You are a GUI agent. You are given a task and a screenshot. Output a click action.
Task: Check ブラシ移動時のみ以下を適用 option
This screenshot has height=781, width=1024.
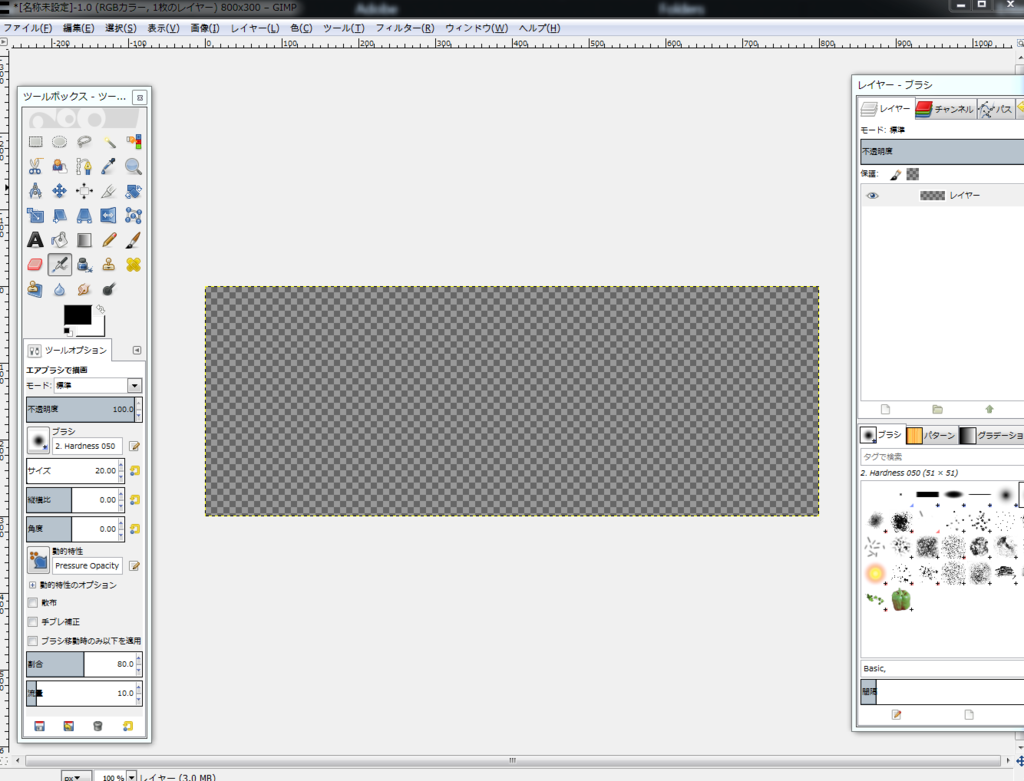[33, 641]
